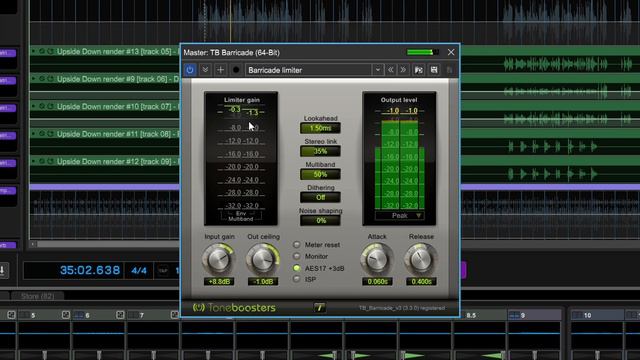Viewport: 640px width, 360px height.
Task: Click the green CPU meter in the title bar
Action: 423,52
